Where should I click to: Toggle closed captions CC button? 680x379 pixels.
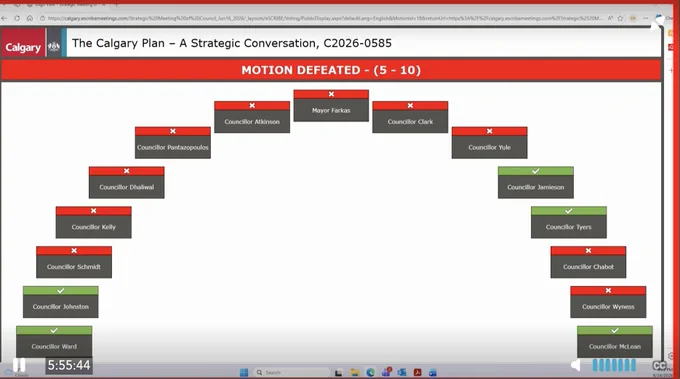(x=659, y=366)
